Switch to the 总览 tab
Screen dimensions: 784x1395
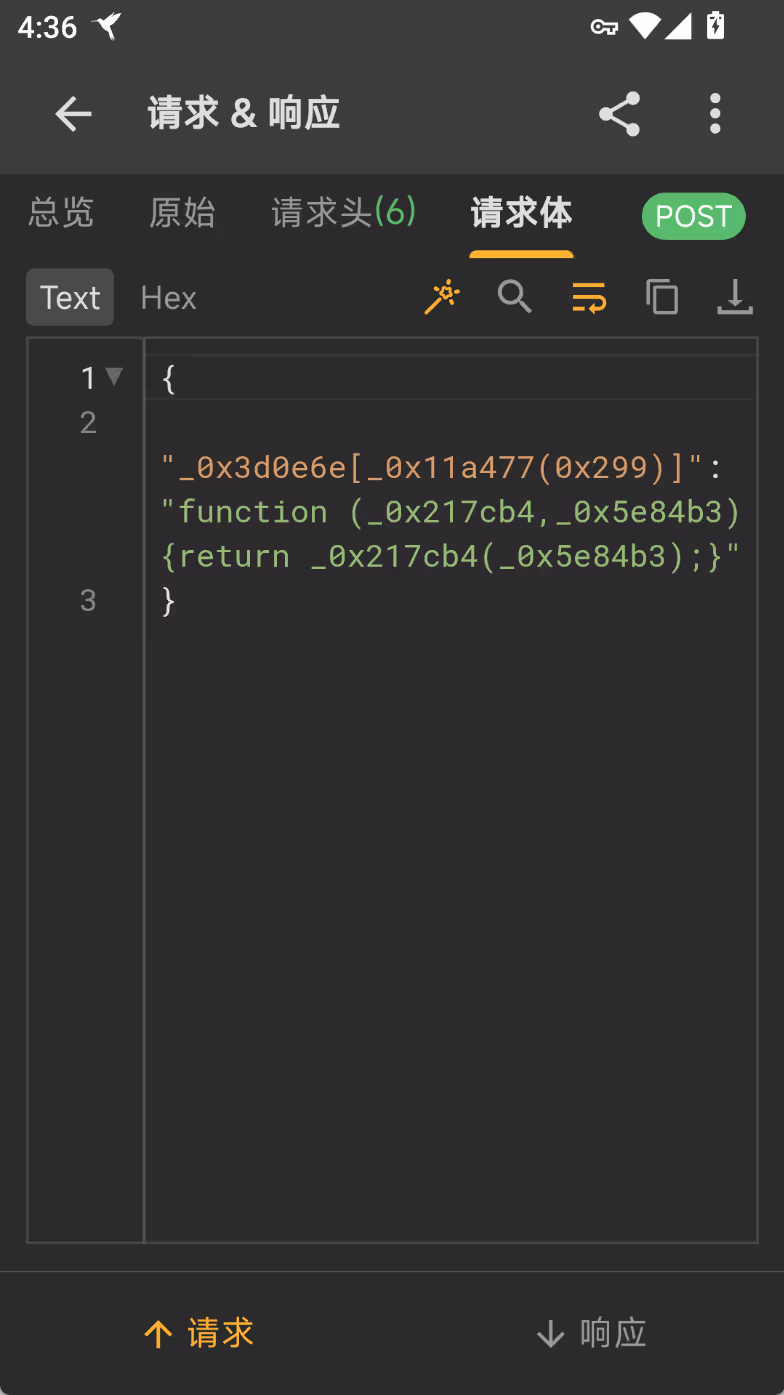[x=61, y=212]
